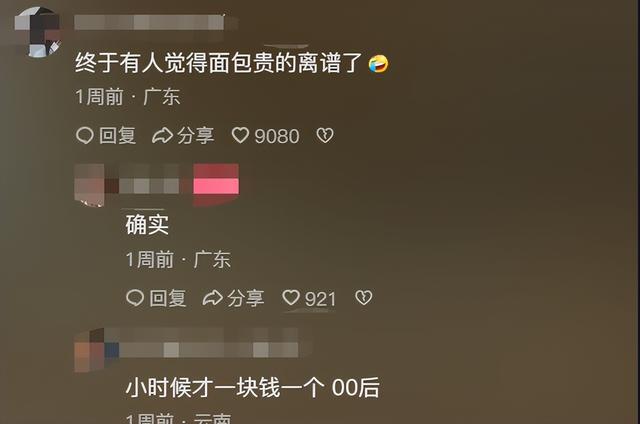Screen dimensions: 640x424
Task: Tap reply bubble on first comment
Action: (84, 135)
